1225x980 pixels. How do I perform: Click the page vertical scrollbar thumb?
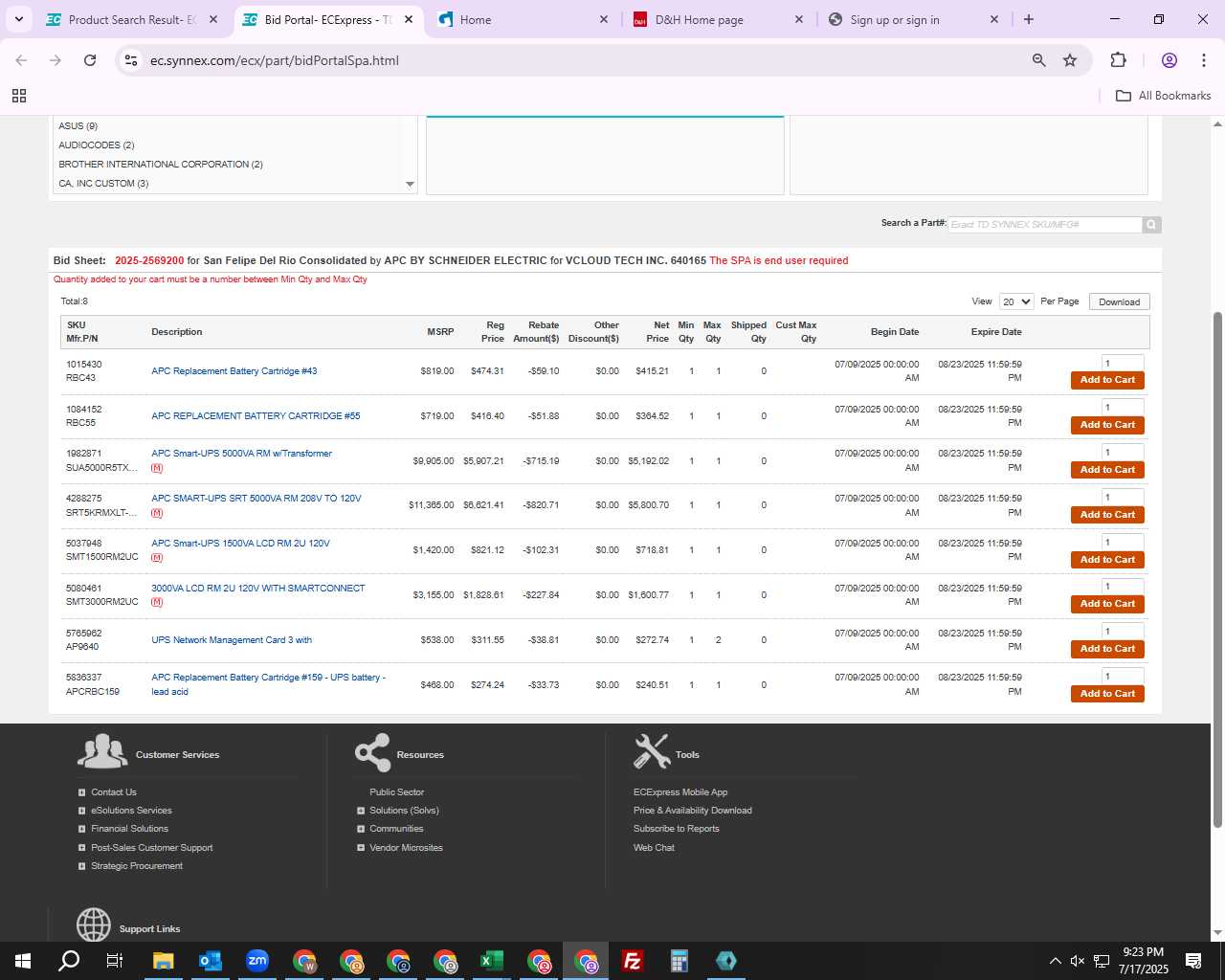coord(1217,569)
